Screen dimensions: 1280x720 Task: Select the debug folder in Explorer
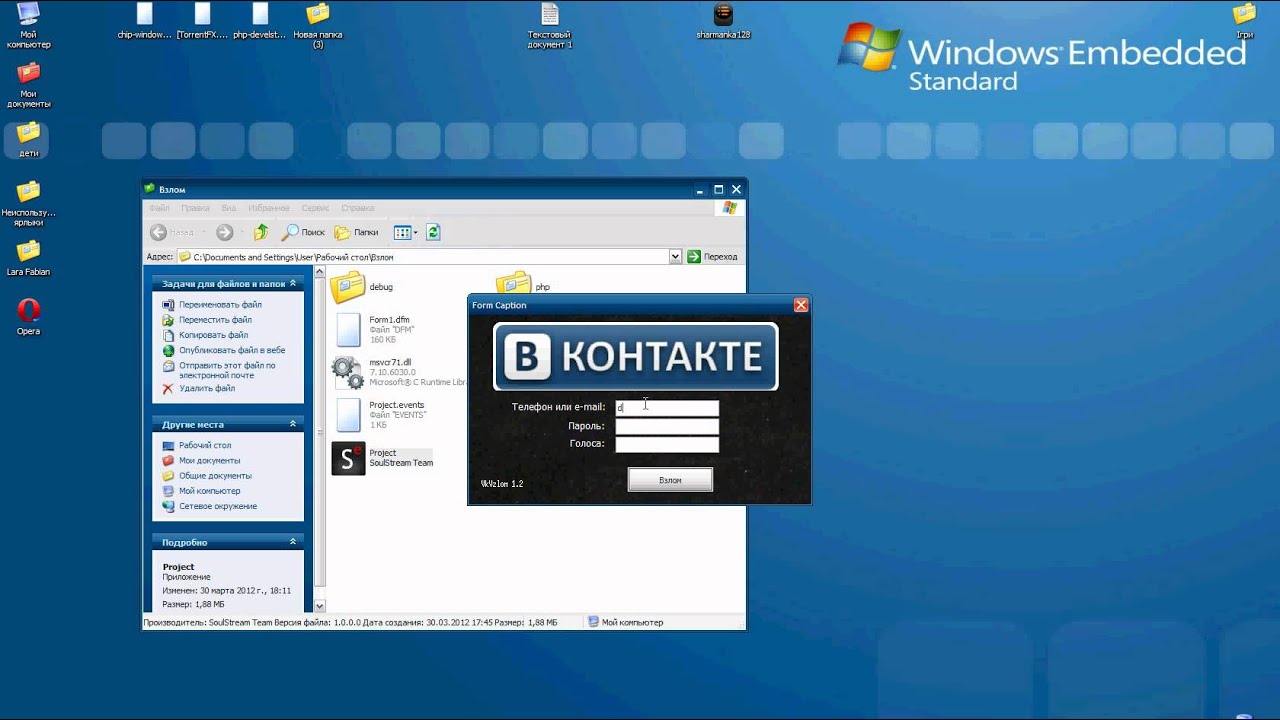click(x=362, y=287)
